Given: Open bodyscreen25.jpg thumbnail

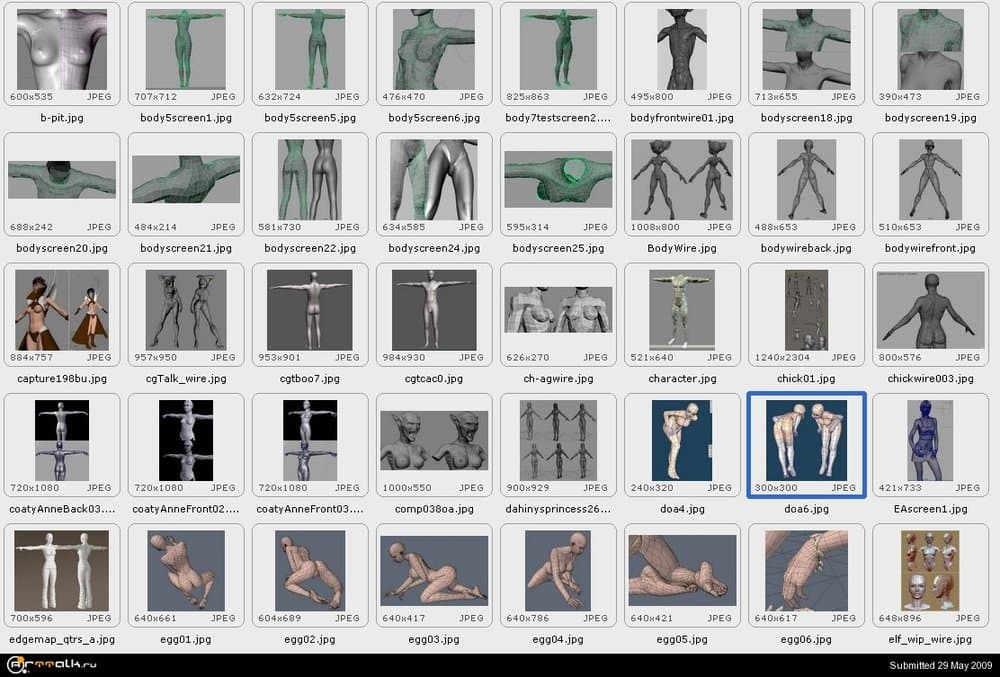Looking at the screenshot, I should (x=558, y=180).
